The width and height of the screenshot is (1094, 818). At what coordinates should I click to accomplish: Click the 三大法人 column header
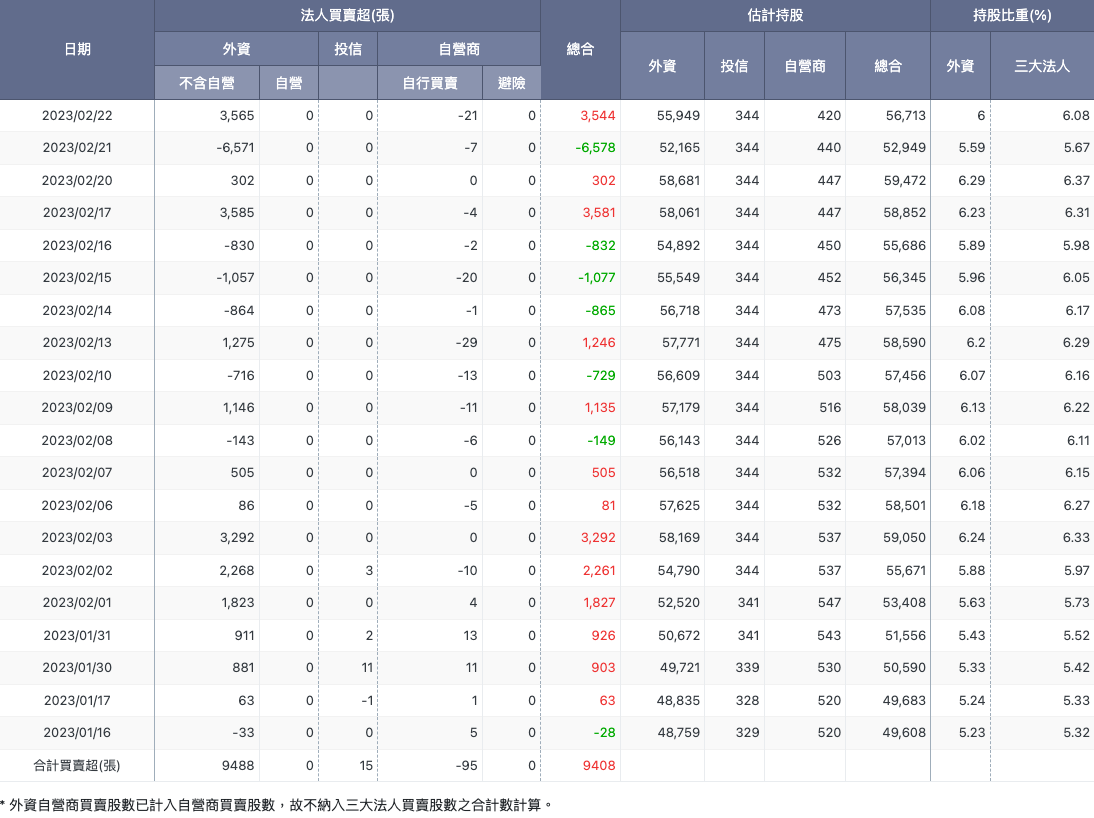click(1042, 66)
